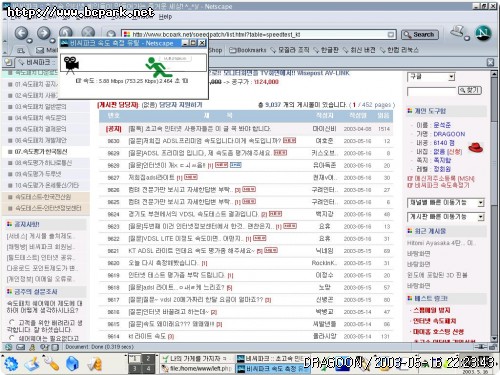Viewport: 500px width, 375px height.
Task: Open 모질라 조직 bookmark on personal toolbar
Action: click(x=290, y=50)
